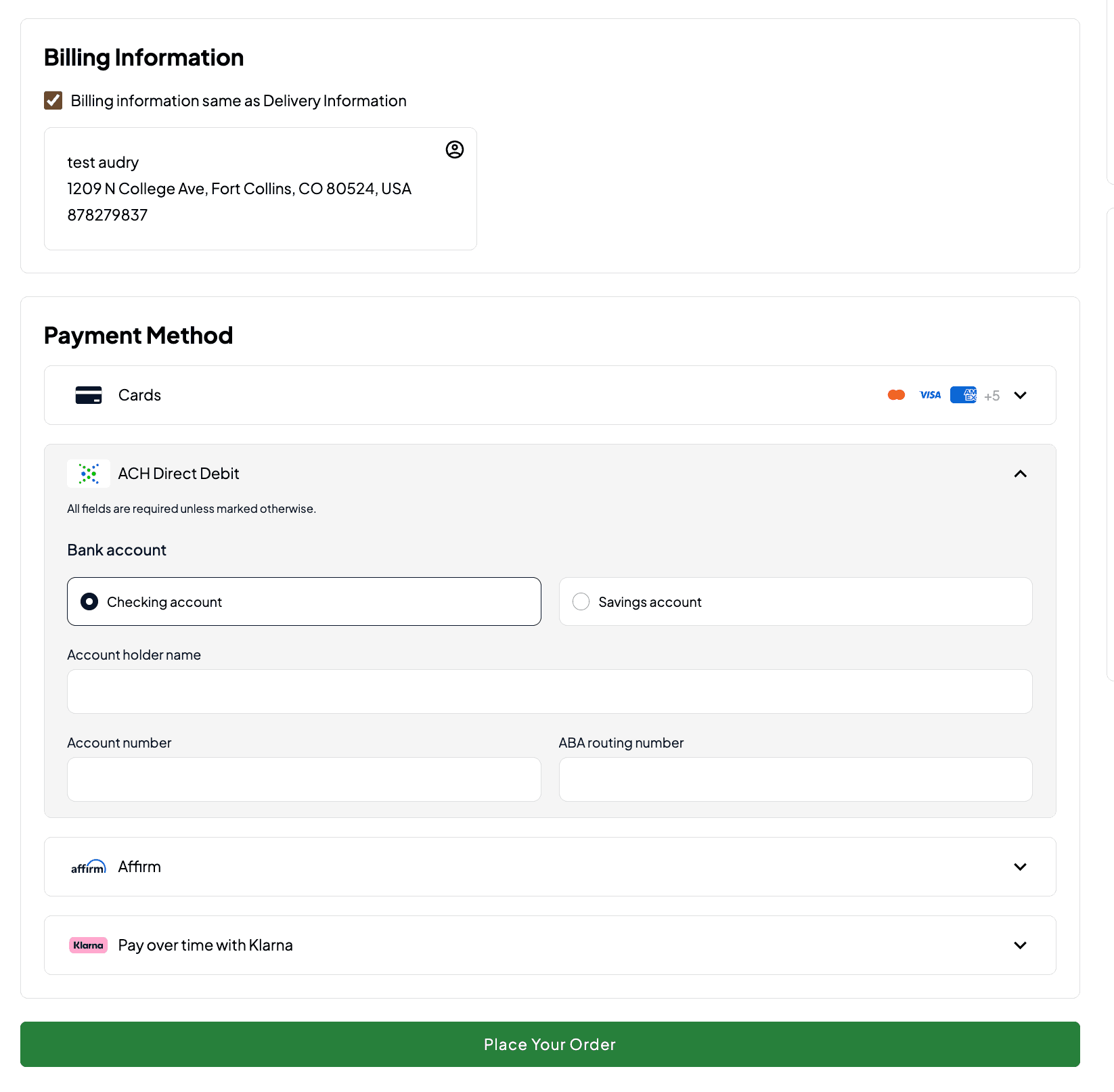Click the credit card icon beside Cards
Viewport: 1114px width, 1092px height.
[89, 395]
